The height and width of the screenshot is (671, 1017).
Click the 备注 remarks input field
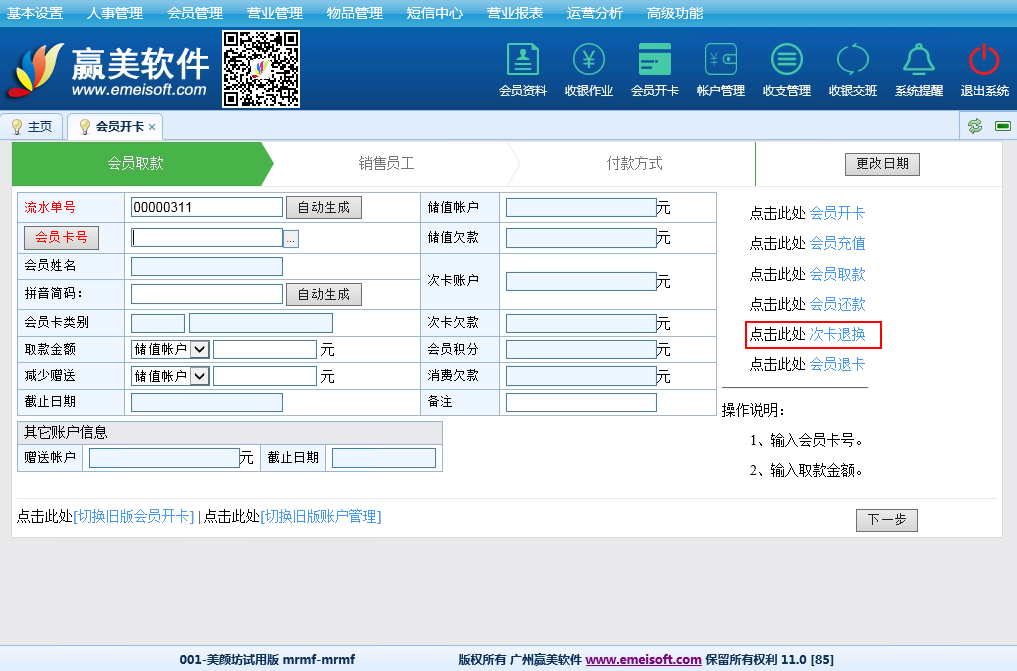pyautogui.click(x=581, y=403)
